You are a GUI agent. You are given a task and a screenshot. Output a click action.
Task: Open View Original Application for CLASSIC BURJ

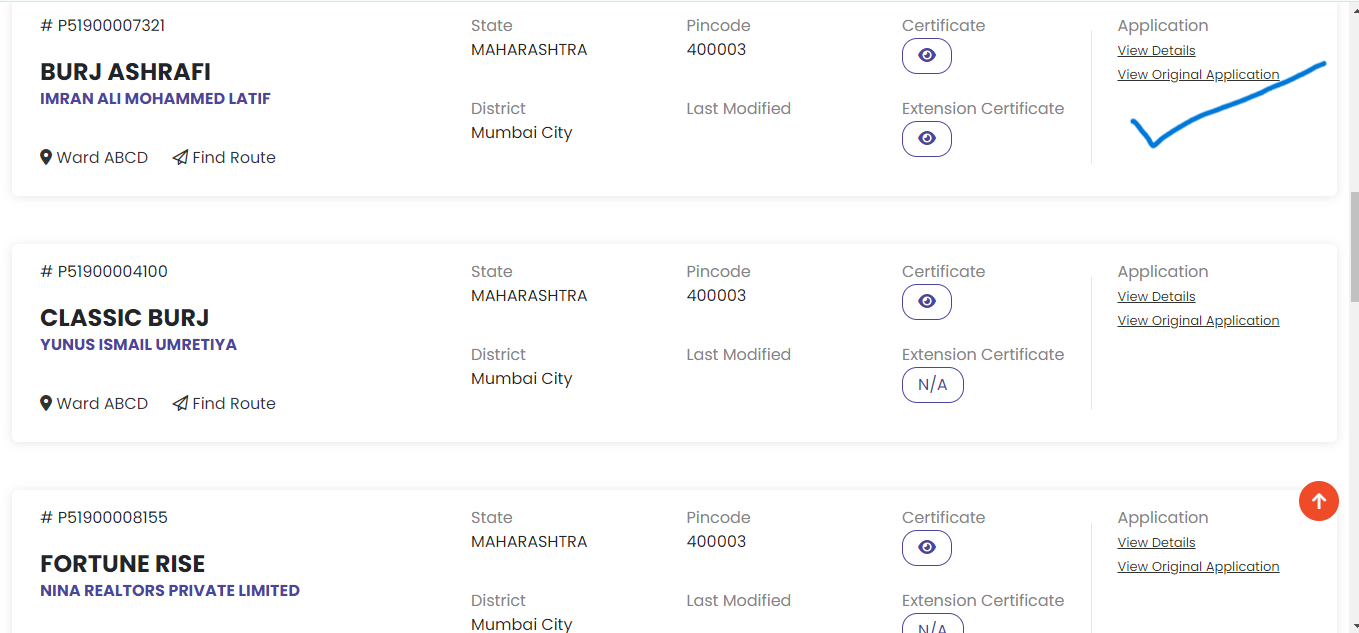1198,321
